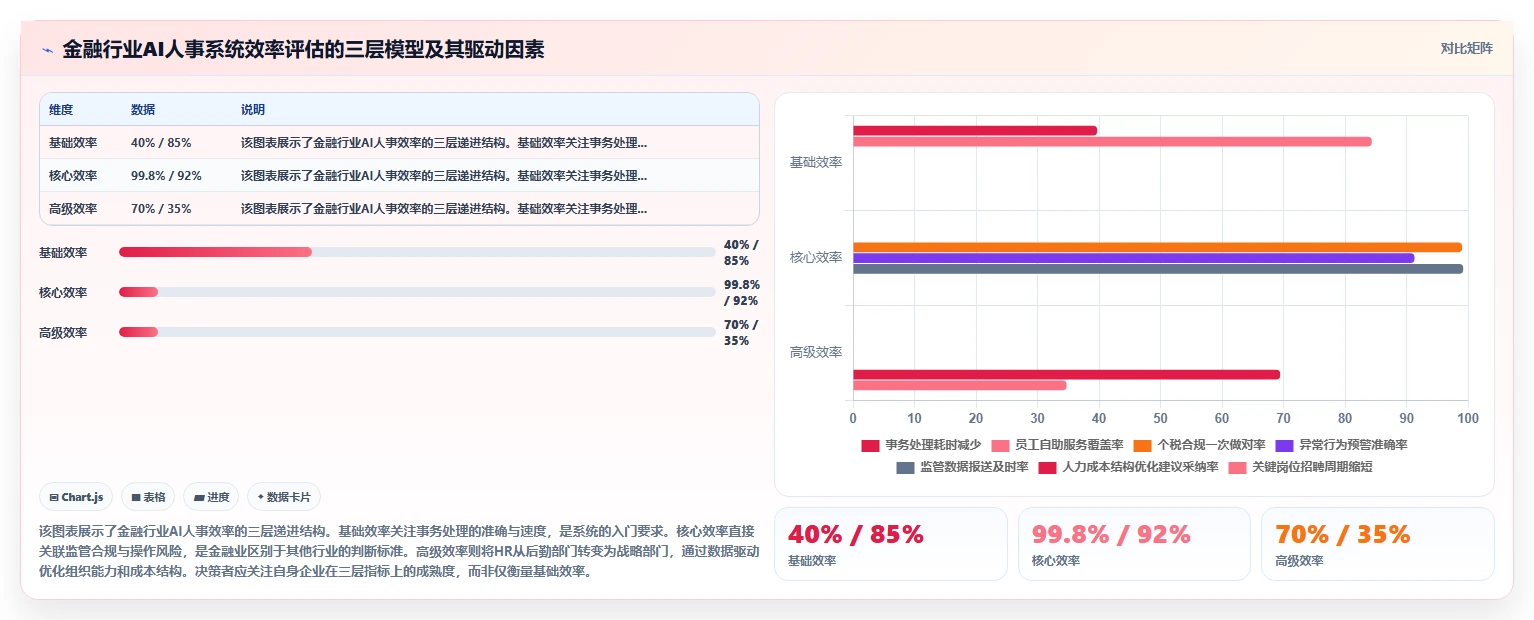The width and height of the screenshot is (1534, 620).
Task: Click the 99.8% / 92% value beside the 核心效率 progress bar
Action: [741, 292]
